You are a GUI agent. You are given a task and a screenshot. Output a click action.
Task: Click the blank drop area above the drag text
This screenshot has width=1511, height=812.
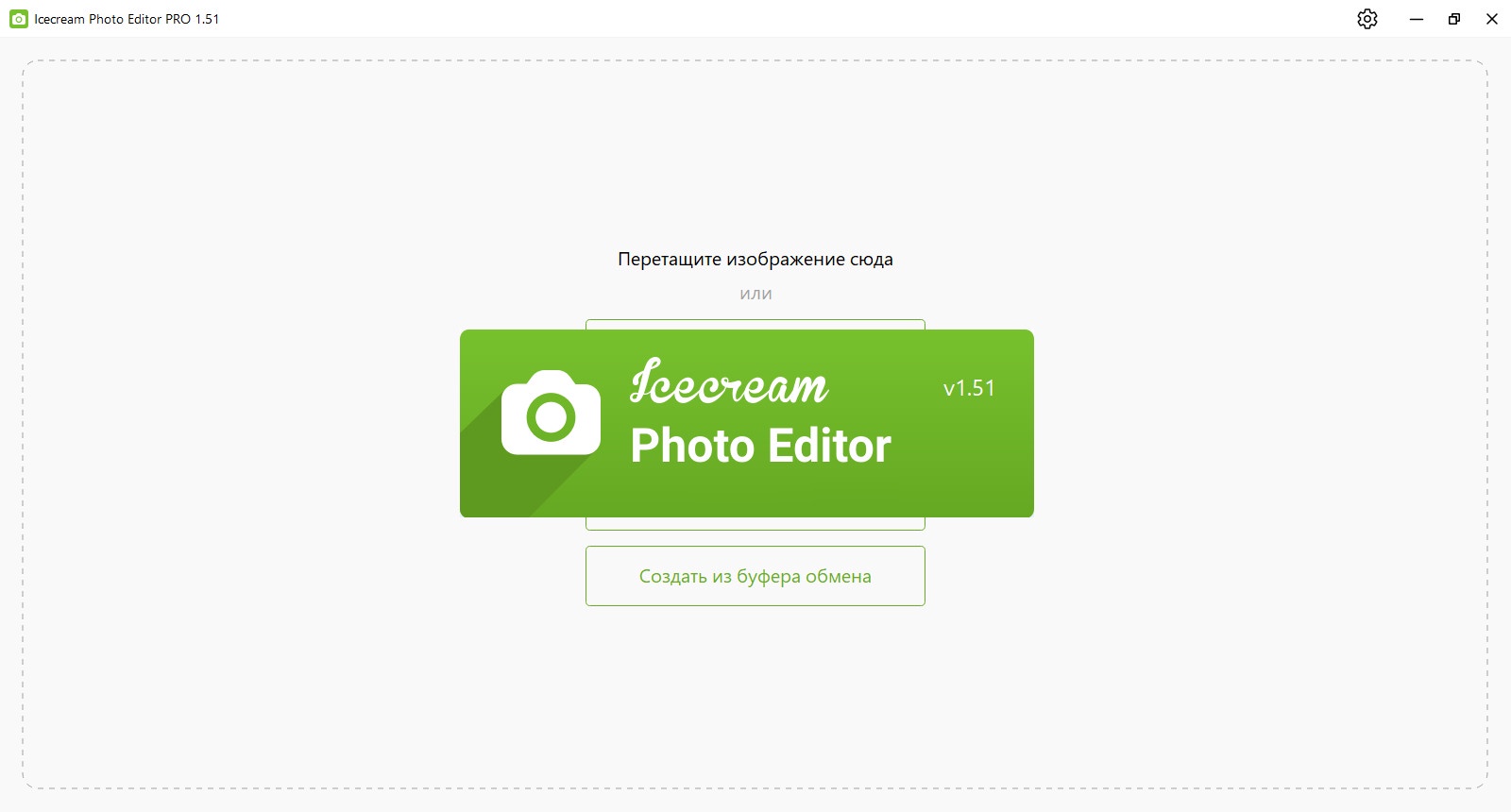tap(755, 151)
